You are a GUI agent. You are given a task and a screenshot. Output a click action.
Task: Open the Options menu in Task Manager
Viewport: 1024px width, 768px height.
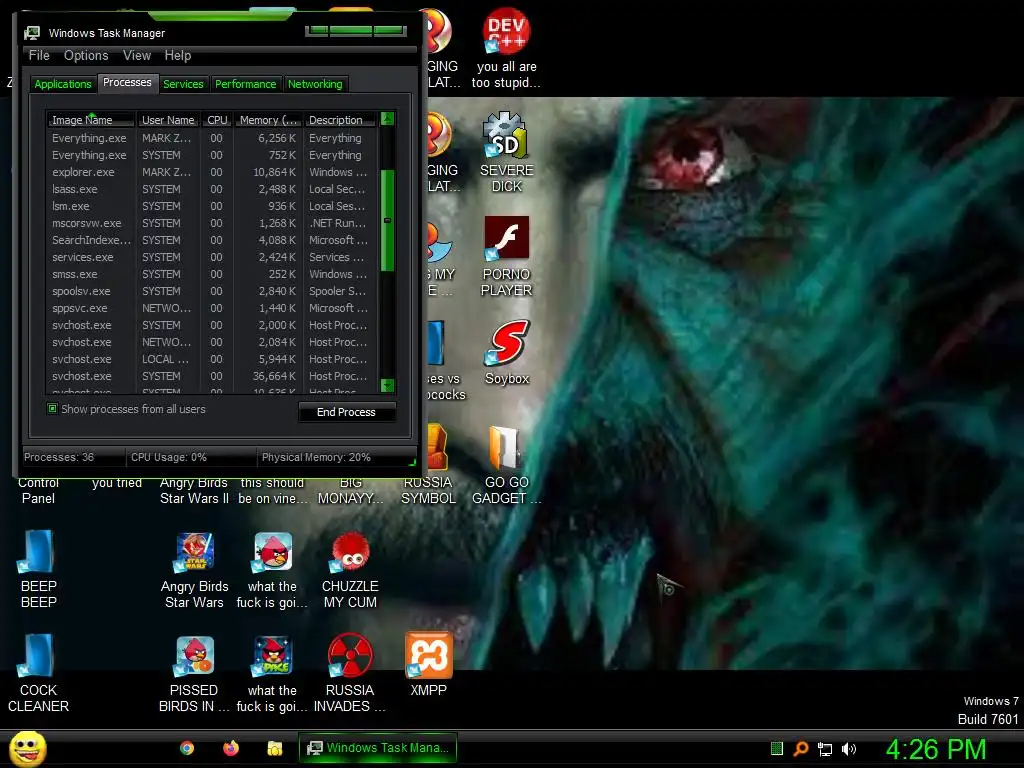point(86,56)
